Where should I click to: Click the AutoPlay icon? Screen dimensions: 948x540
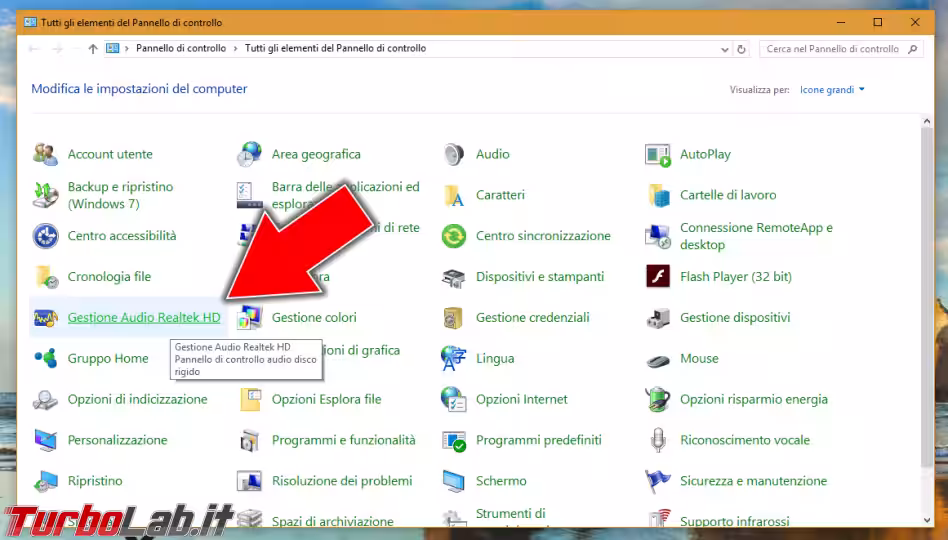click(x=658, y=154)
